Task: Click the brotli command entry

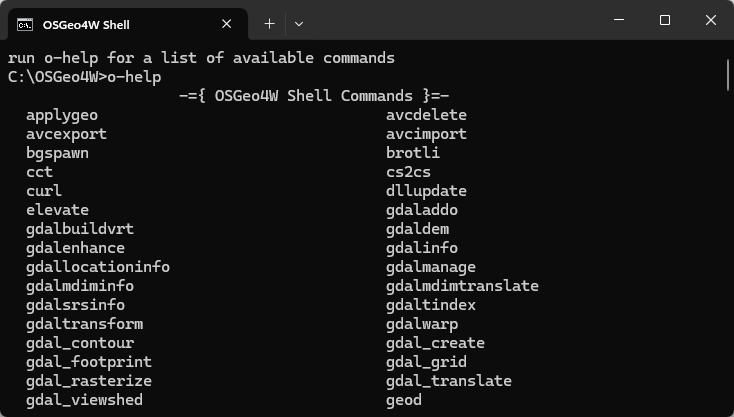Action: [413, 153]
